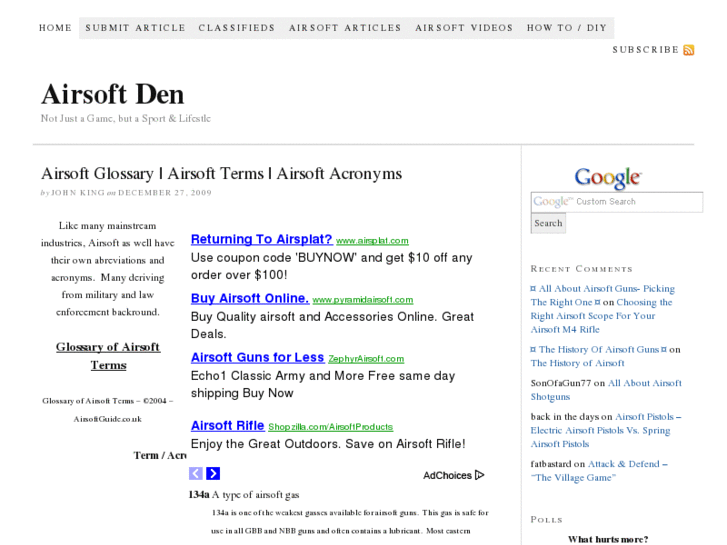Click the What hurts more? poll question
Image resolution: width=727 pixels, height=545 pixels.
[x=608, y=539]
